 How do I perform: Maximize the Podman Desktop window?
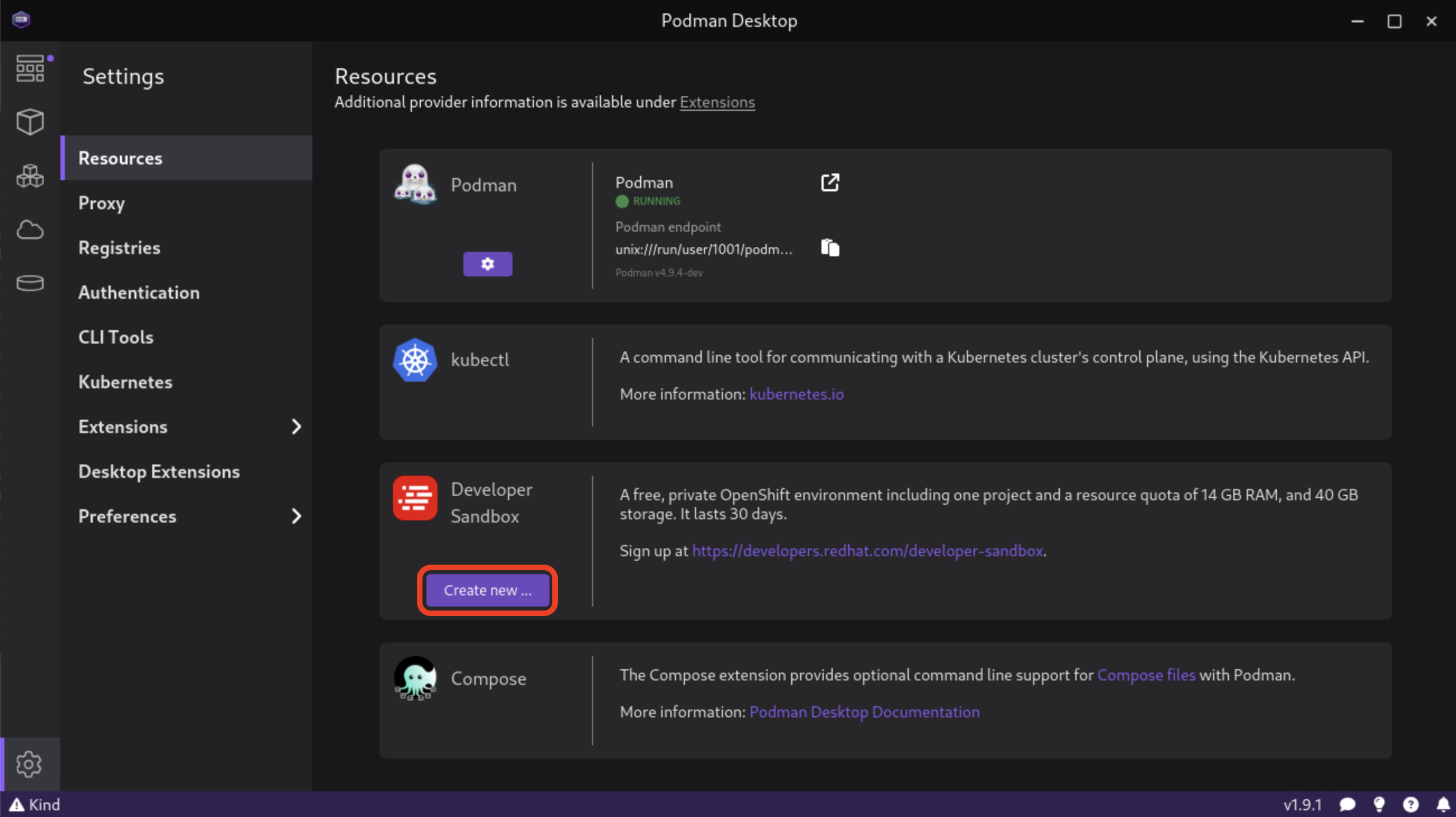pos(1394,21)
